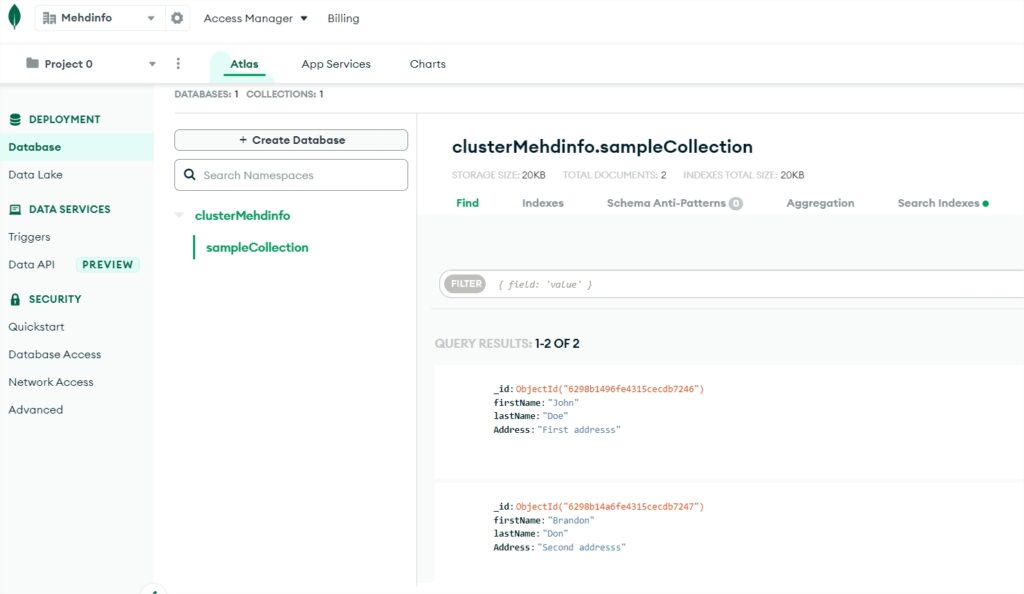
Task: Open Advanced security settings
Action: (36, 410)
